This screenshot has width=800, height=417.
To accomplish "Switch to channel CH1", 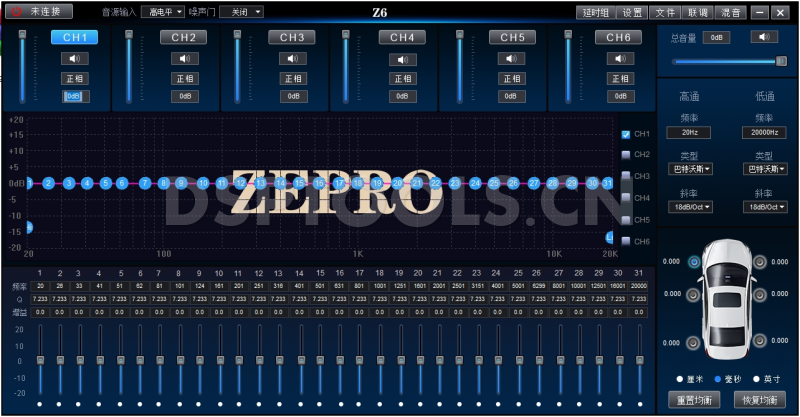I will (74, 37).
